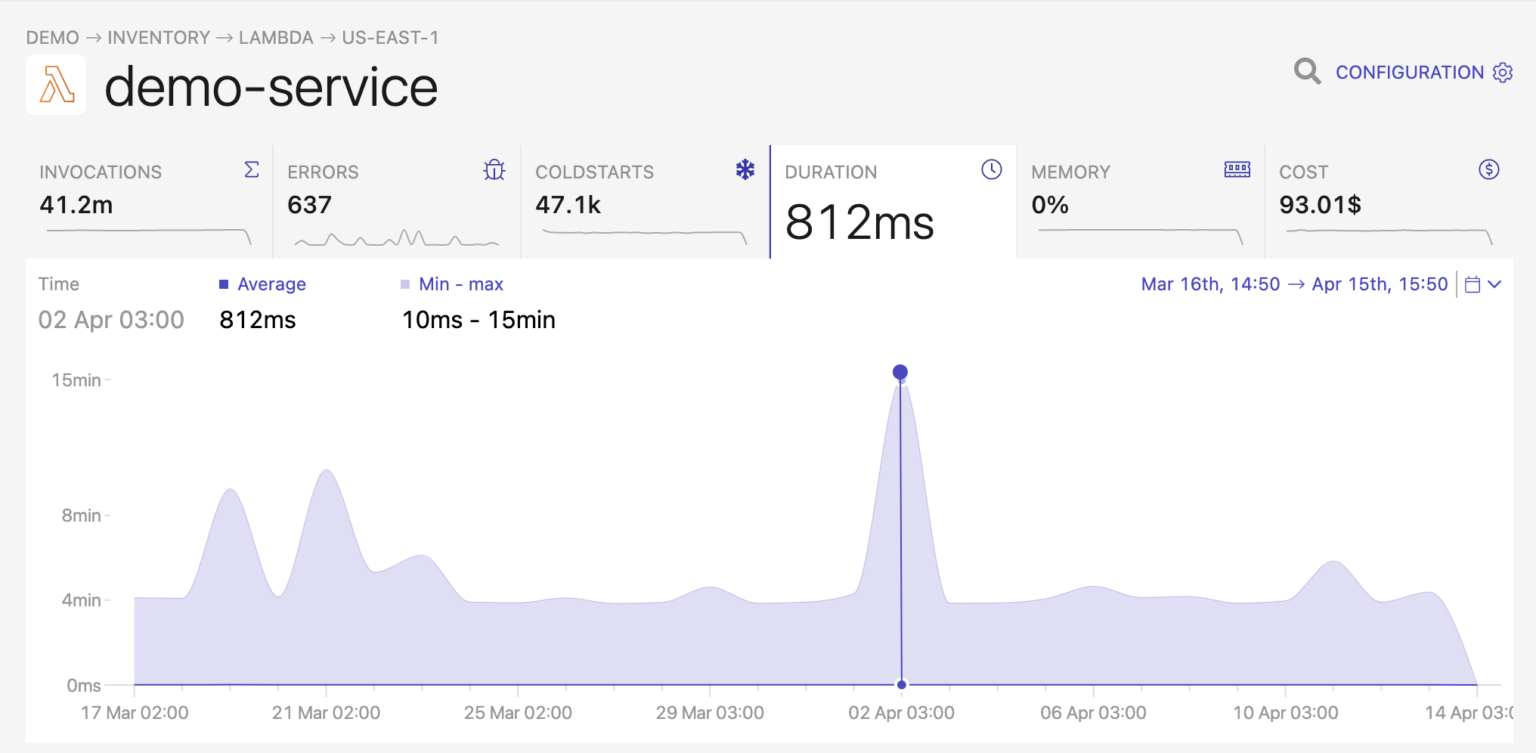
Task: Click the dollar icon on the COST card
Action: (1488, 170)
